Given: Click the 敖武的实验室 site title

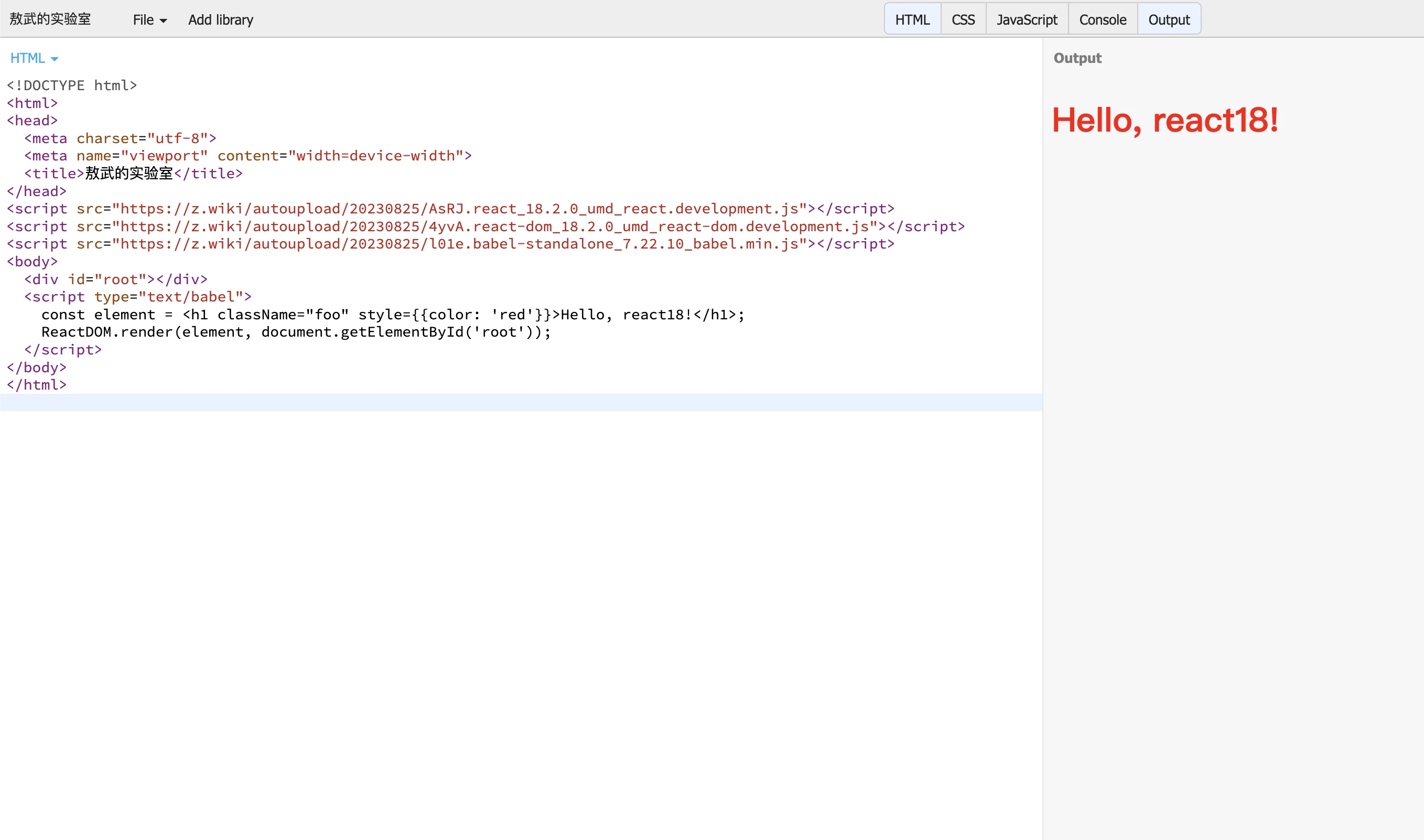Looking at the screenshot, I should tap(50, 19).
